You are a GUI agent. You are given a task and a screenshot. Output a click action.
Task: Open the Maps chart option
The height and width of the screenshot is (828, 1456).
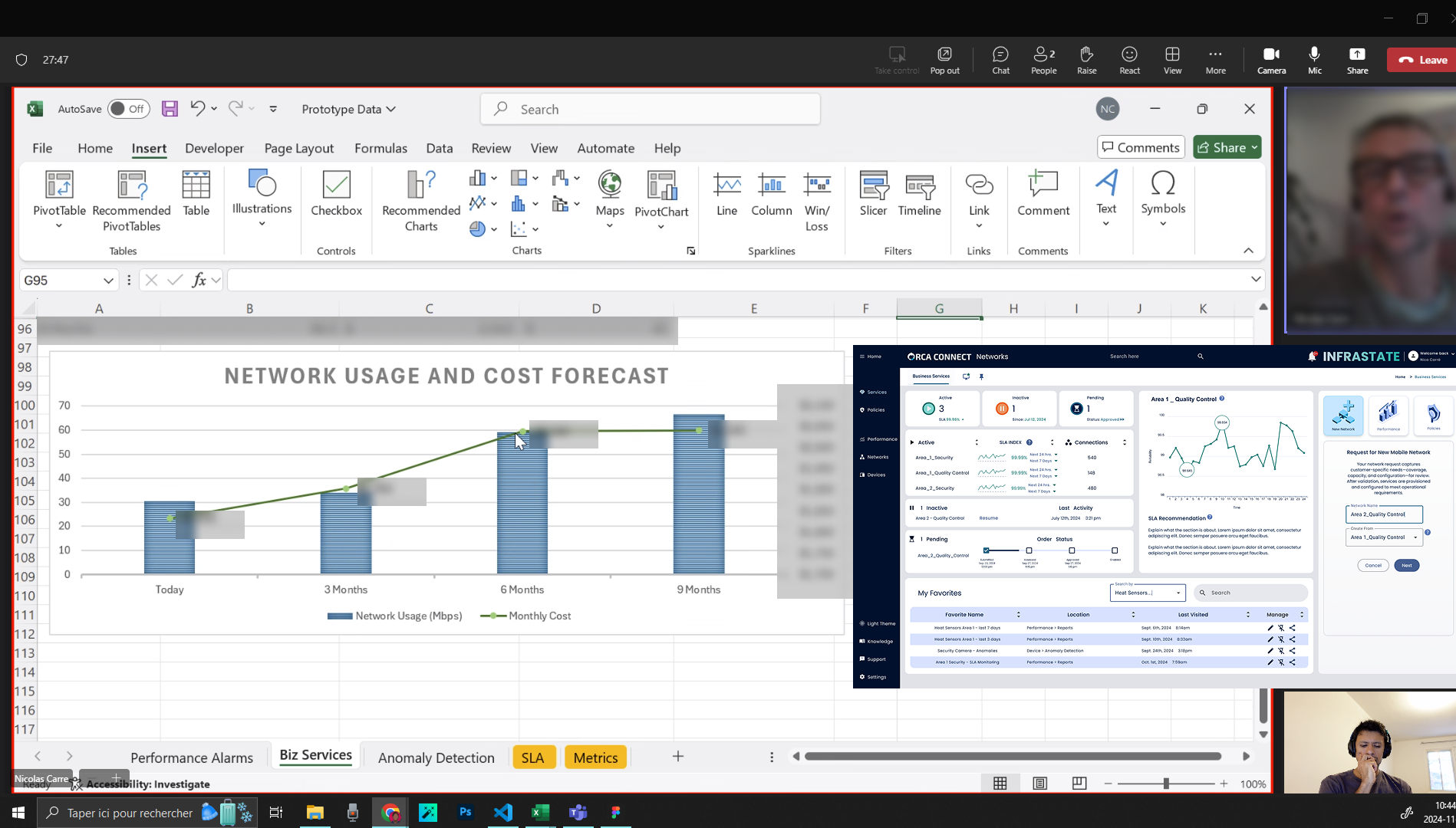(609, 186)
